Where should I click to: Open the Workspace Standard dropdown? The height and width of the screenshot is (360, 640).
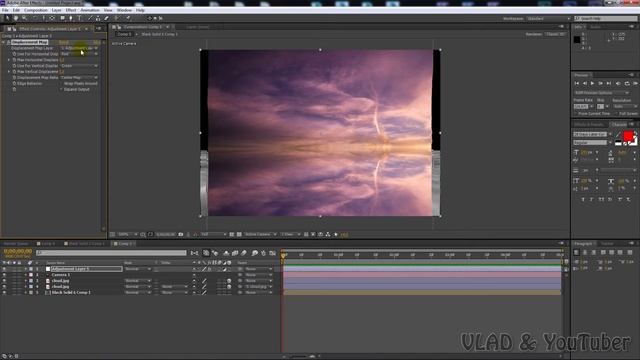548,19
